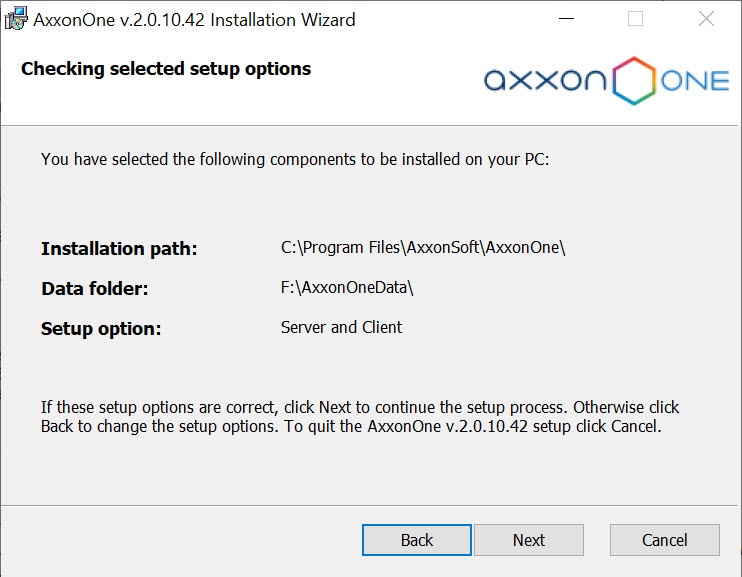Viewport: 742px width, 577px height.
Task: Click the 'axxon' logo wordmark
Action: pyautogui.click(x=545, y=81)
